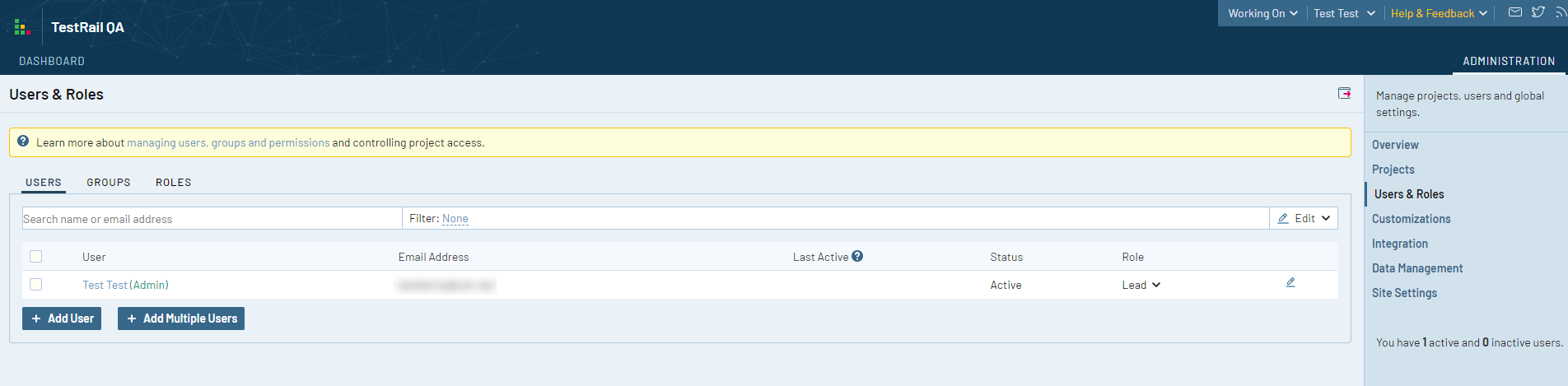Open Data Management in admin sidebar
The height and width of the screenshot is (386, 1568).
click(1416, 268)
